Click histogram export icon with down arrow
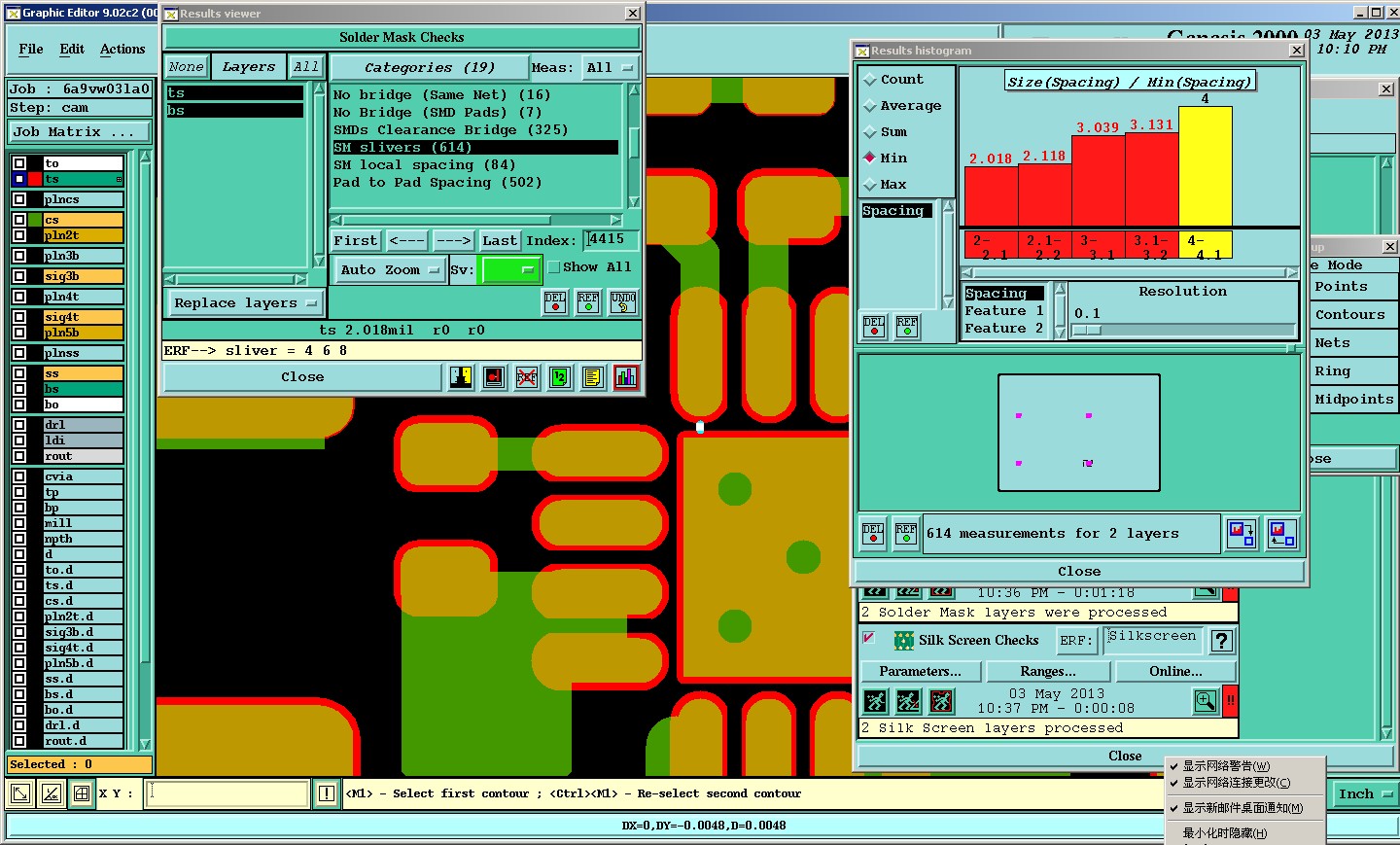The width and height of the screenshot is (1400, 845). [x=1242, y=534]
